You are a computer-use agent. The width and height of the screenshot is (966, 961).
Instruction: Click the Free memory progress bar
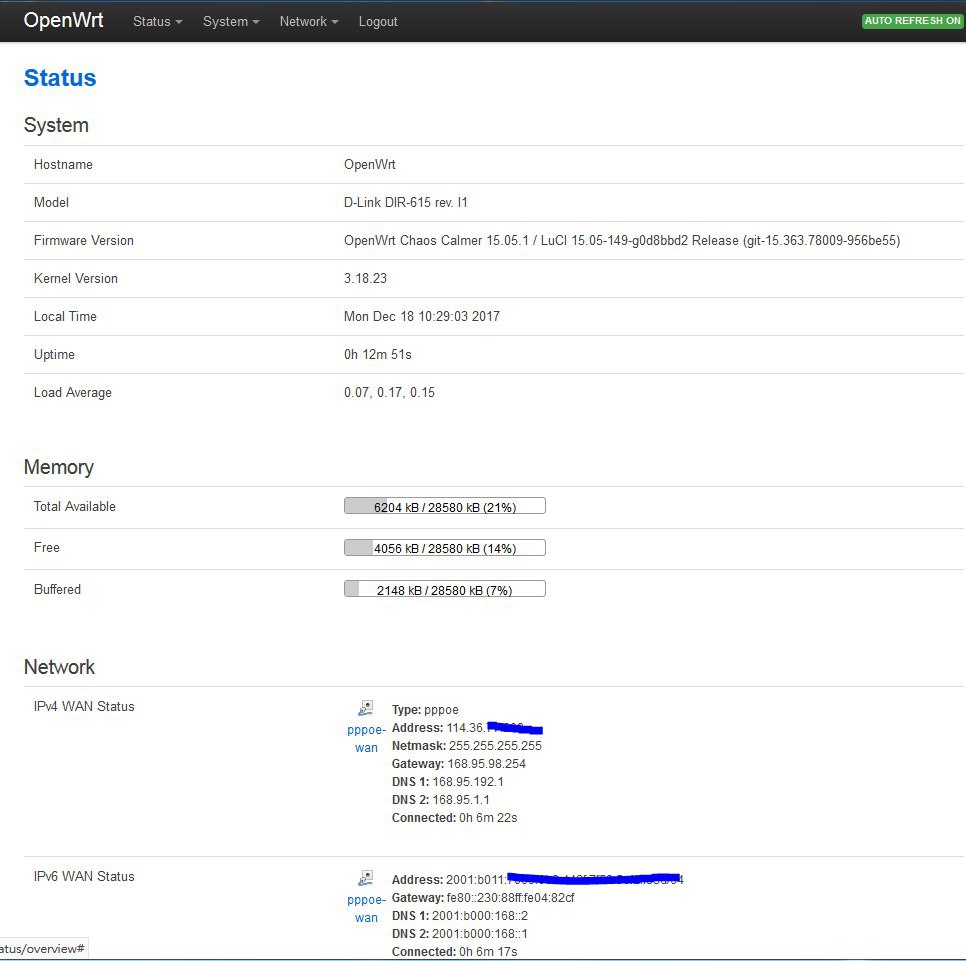tap(444, 548)
